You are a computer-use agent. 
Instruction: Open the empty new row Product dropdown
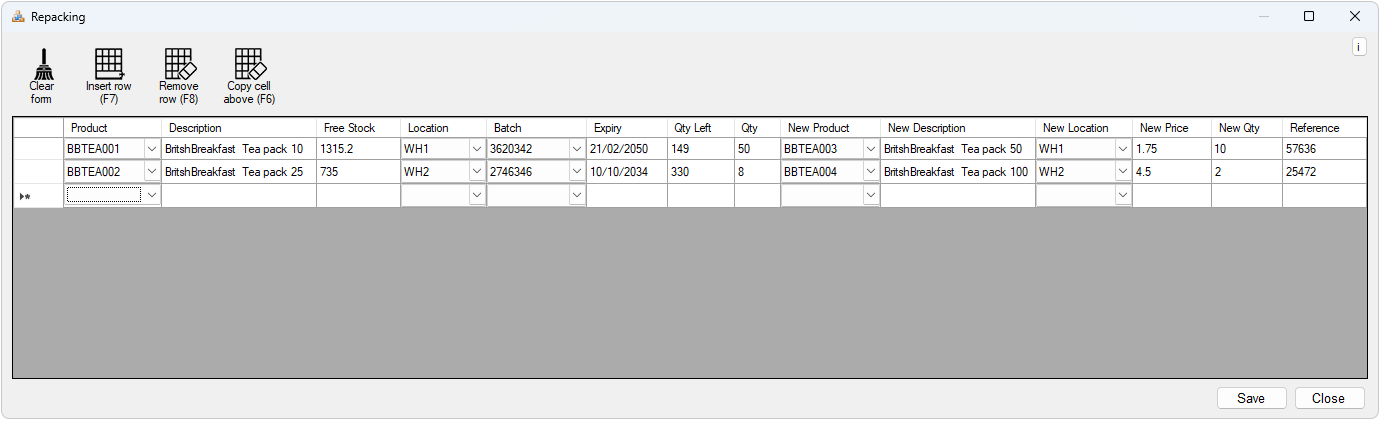pyautogui.click(x=152, y=195)
